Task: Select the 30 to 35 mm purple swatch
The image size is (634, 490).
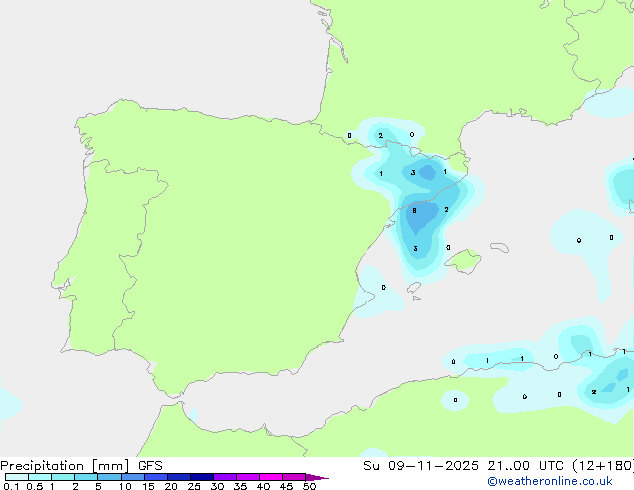Action: (x=225, y=477)
